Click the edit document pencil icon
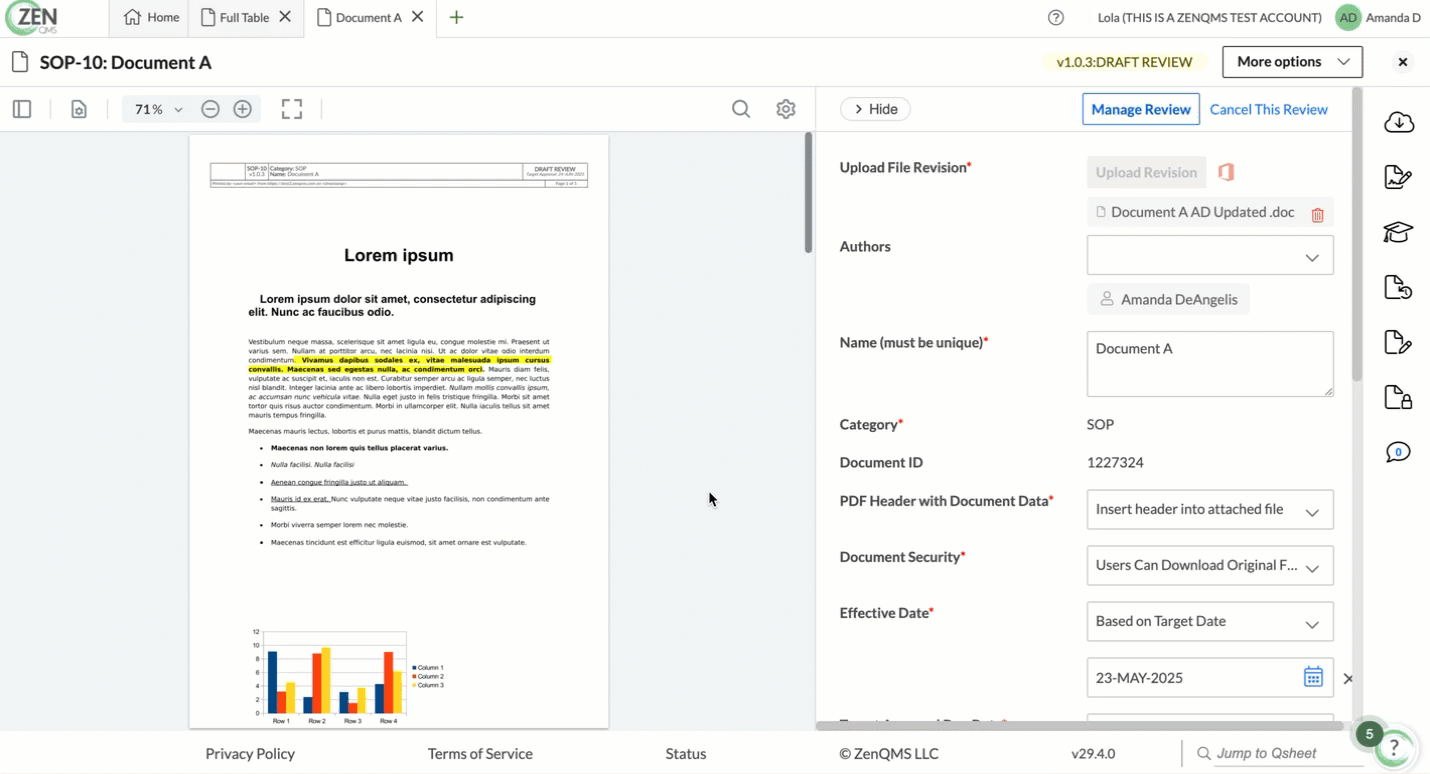The width and height of the screenshot is (1430, 774). 1398,343
